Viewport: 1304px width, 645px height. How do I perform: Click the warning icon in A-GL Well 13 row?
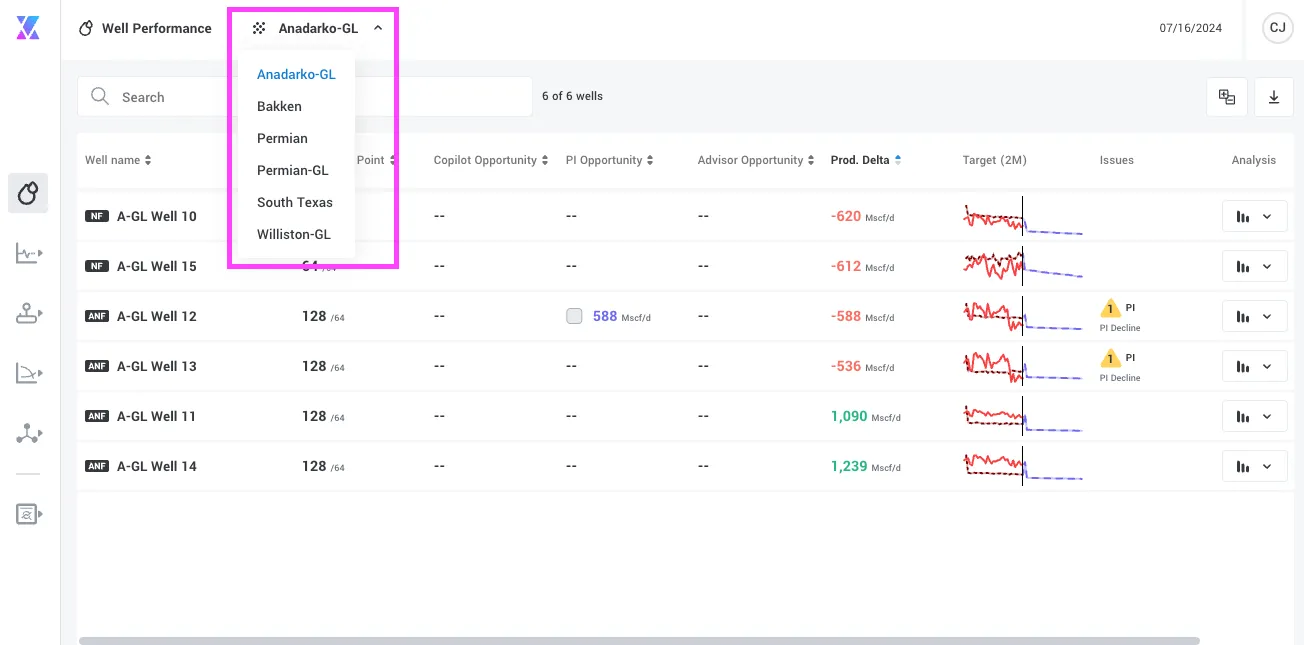tap(1109, 358)
